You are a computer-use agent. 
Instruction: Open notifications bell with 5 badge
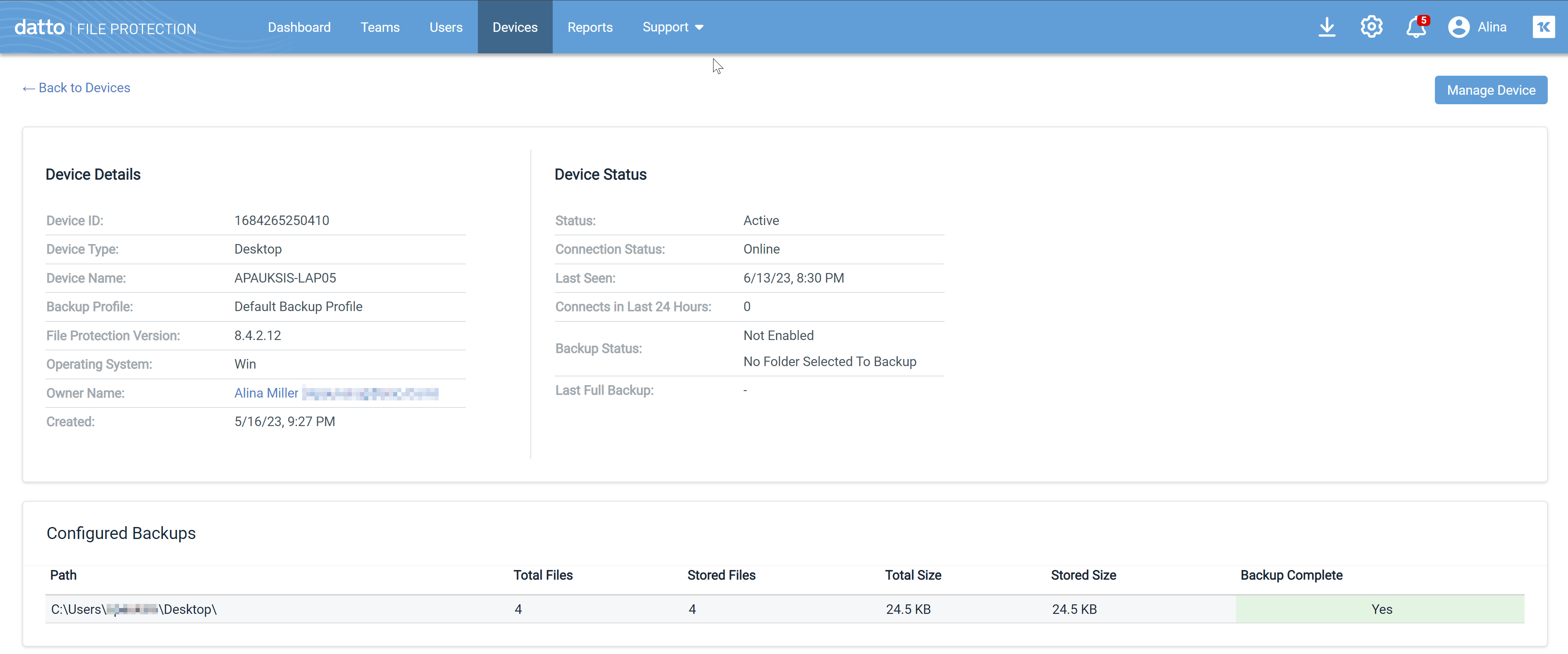pos(1416,27)
